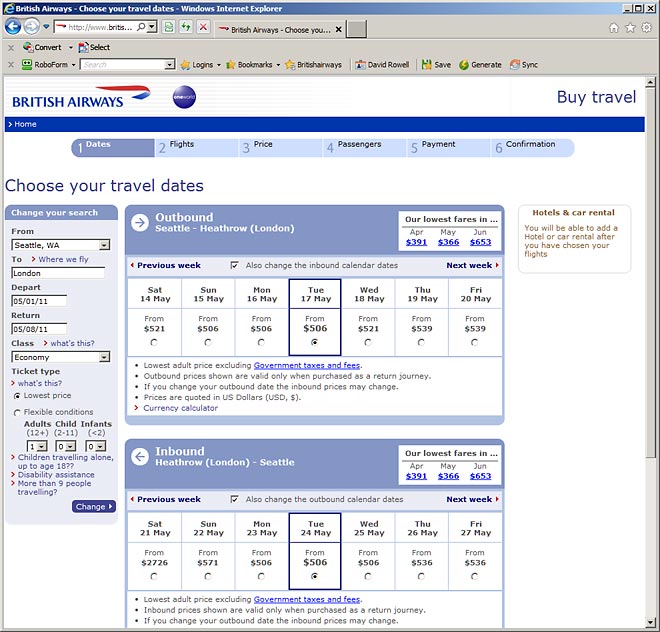Screen dimensions: 660x632
Task: Click RoboForm Sync button
Action: pos(524,65)
